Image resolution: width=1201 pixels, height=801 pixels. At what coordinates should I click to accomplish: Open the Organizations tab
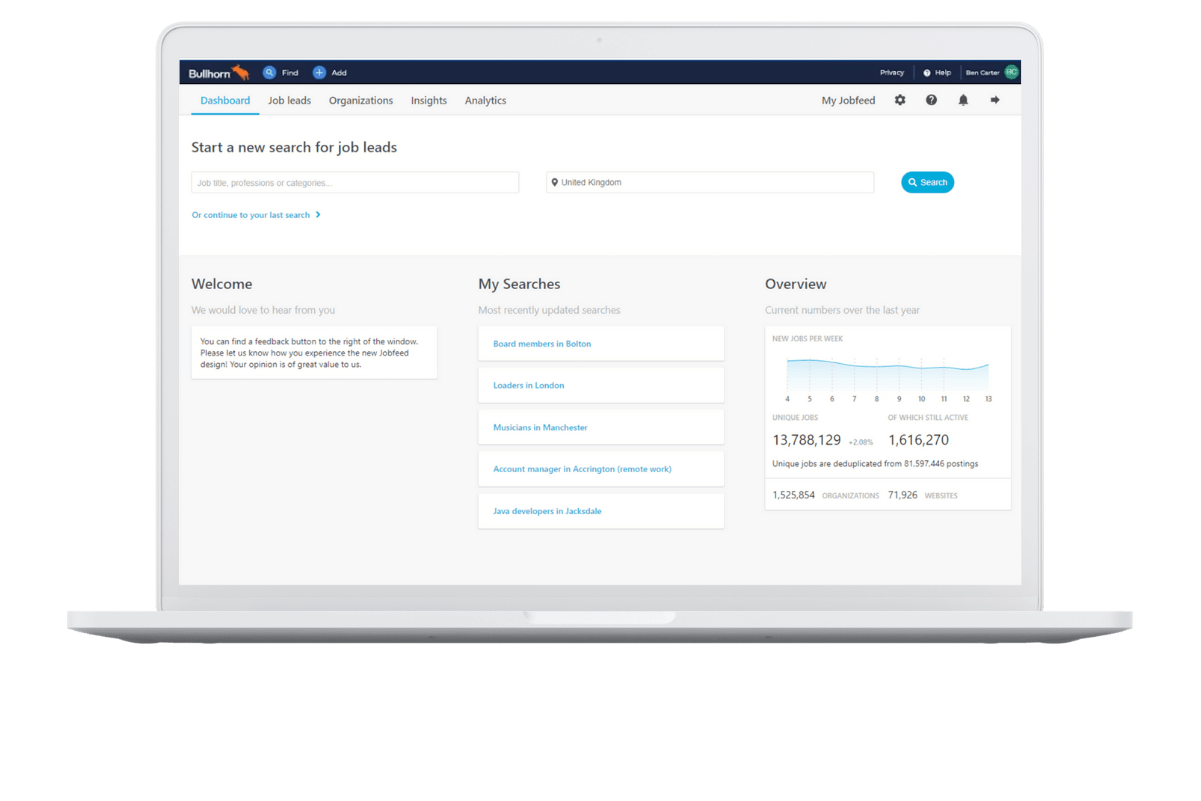pos(361,101)
